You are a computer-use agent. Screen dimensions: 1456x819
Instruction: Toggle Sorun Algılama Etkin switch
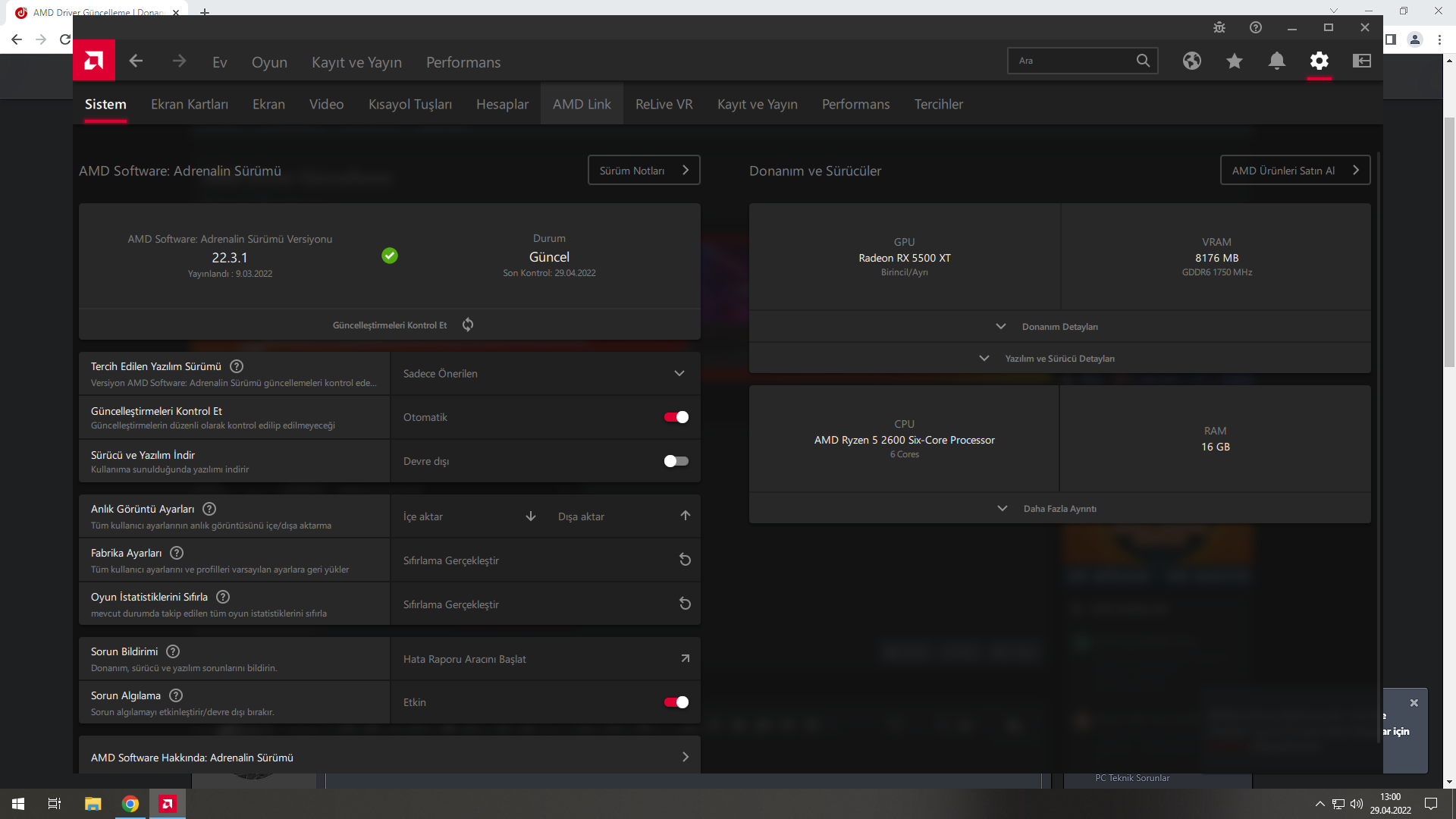click(x=676, y=702)
